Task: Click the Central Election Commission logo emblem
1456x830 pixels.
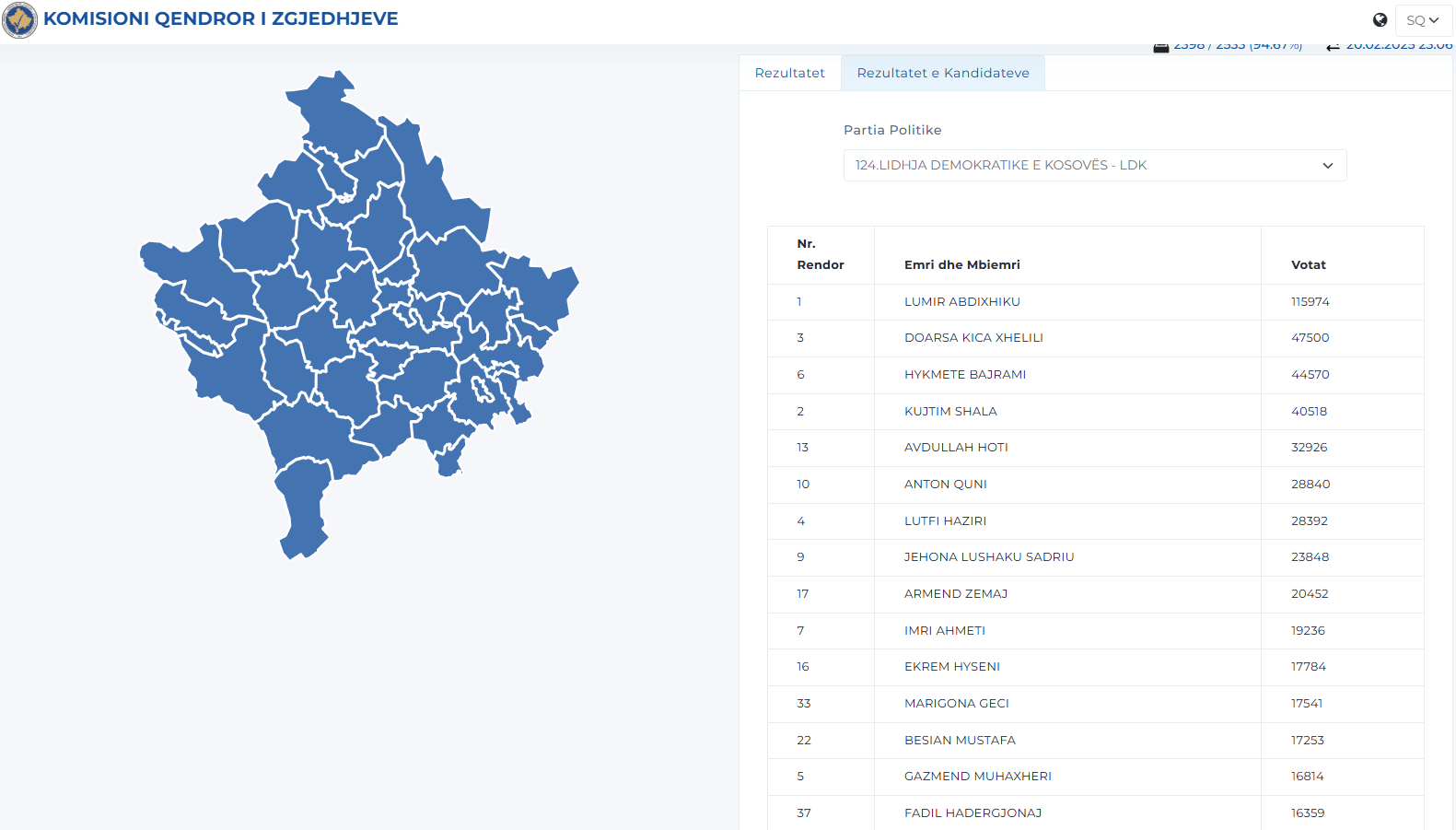Action: pyautogui.click(x=19, y=19)
